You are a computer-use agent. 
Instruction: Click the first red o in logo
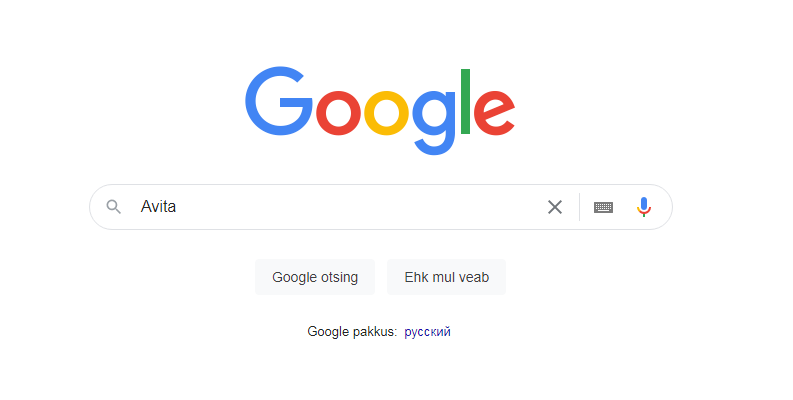click(x=338, y=113)
